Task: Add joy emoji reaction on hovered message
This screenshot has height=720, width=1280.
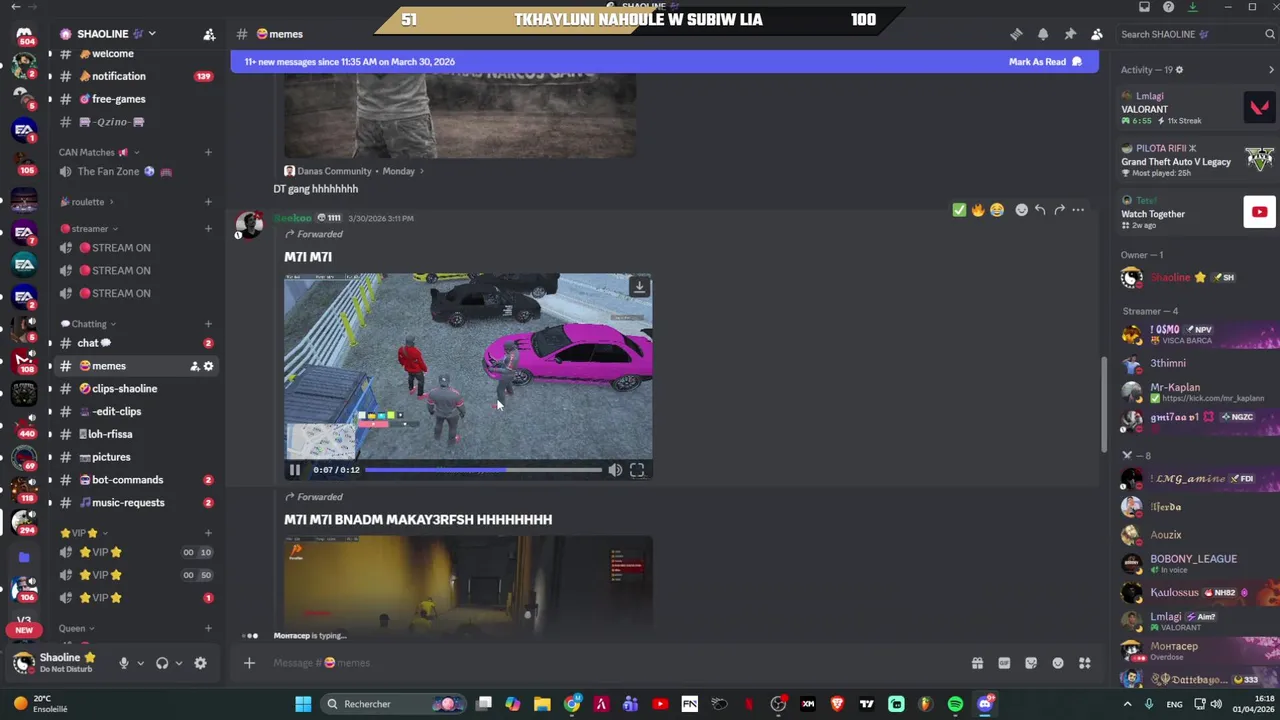Action: tap(997, 210)
